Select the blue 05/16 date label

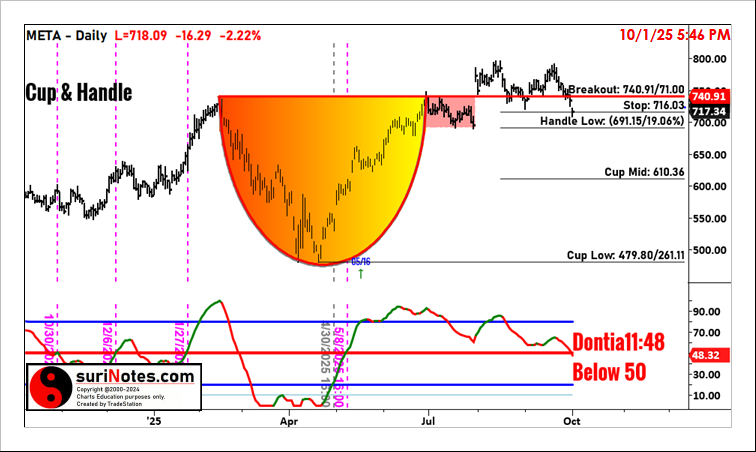pos(360,261)
